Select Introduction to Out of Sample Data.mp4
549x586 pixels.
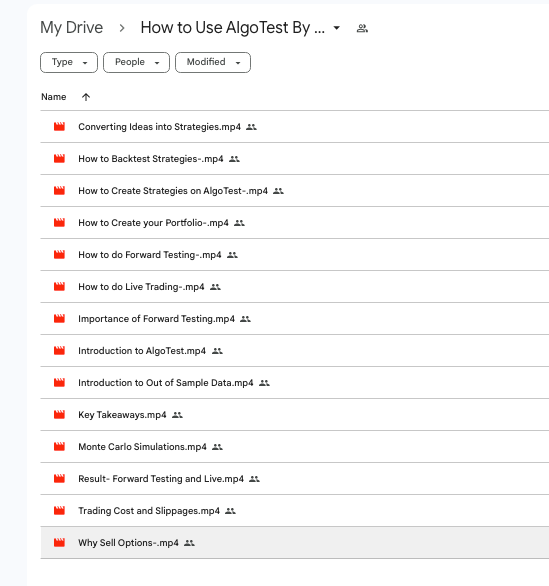294,383
